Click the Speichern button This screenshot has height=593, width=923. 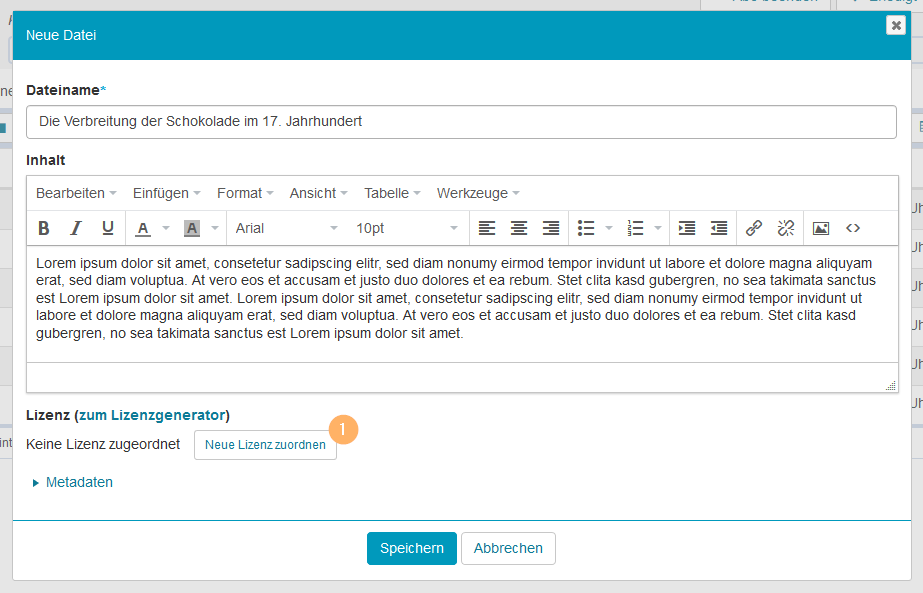pyautogui.click(x=411, y=548)
